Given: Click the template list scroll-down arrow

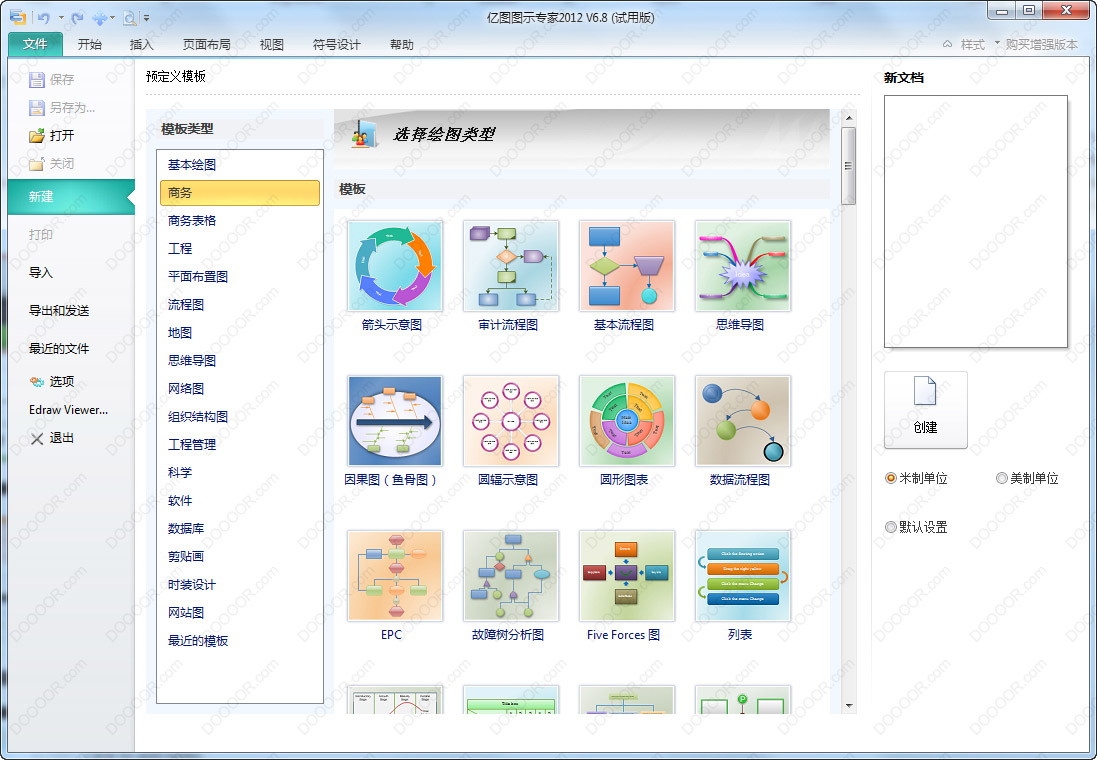Looking at the screenshot, I should (x=849, y=705).
